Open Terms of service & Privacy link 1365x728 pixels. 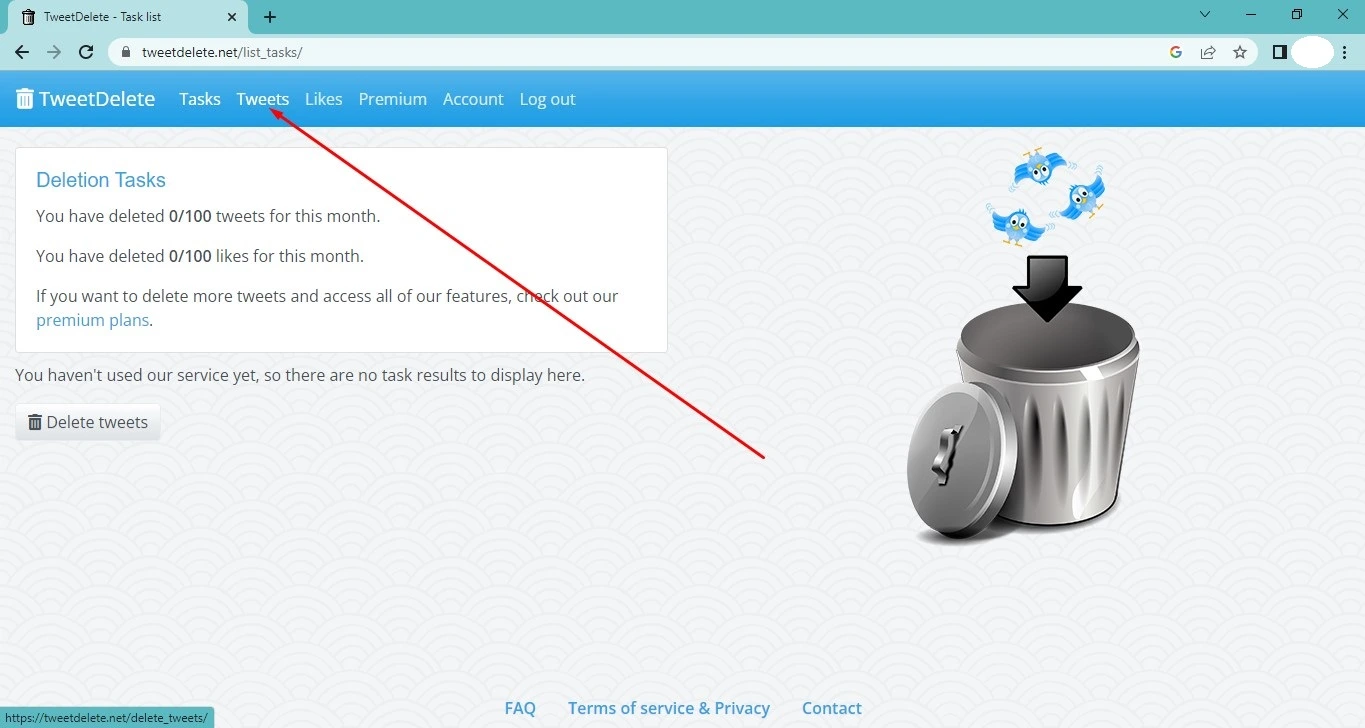tap(669, 708)
